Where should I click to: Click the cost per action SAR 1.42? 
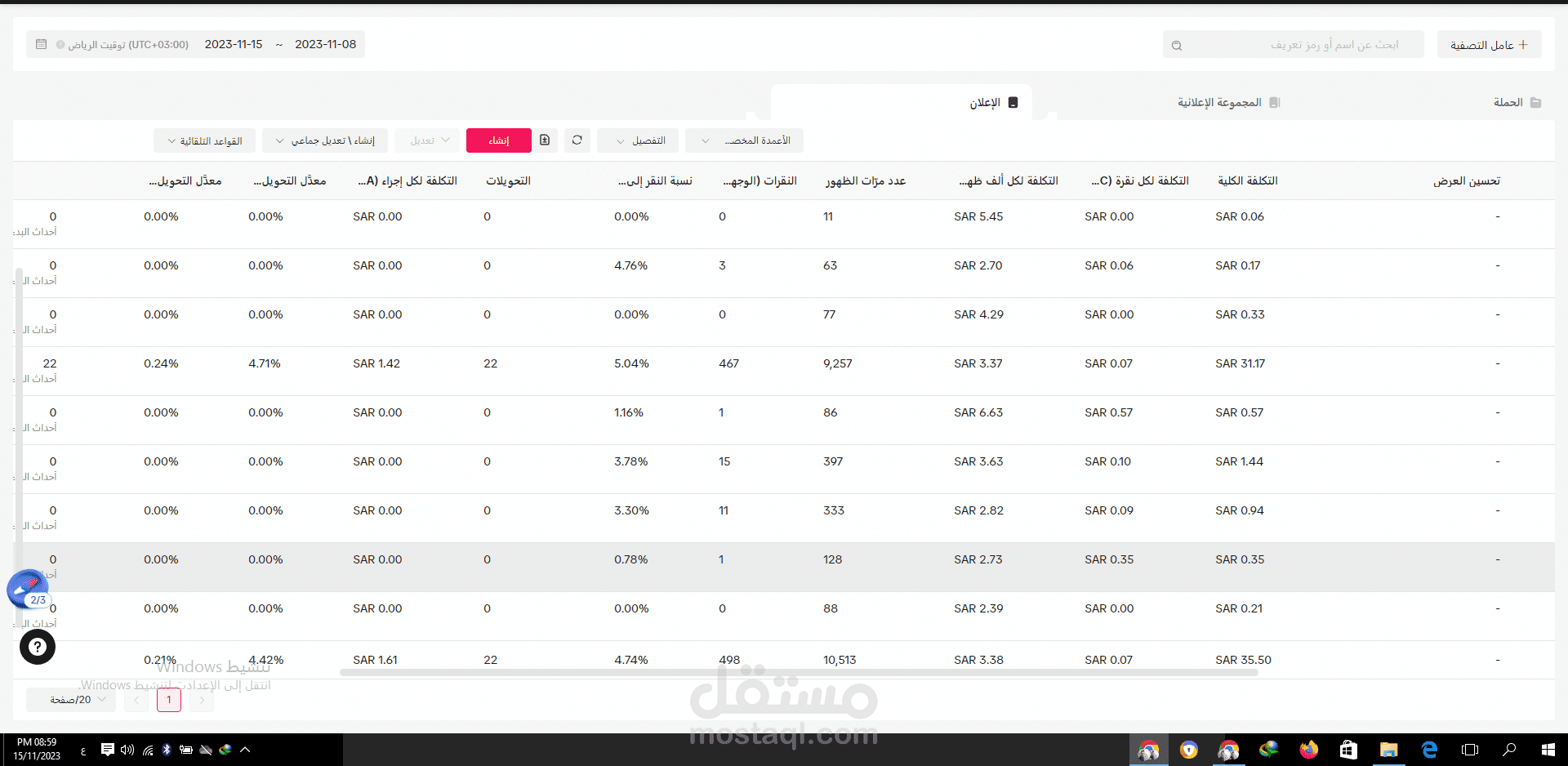pos(376,363)
